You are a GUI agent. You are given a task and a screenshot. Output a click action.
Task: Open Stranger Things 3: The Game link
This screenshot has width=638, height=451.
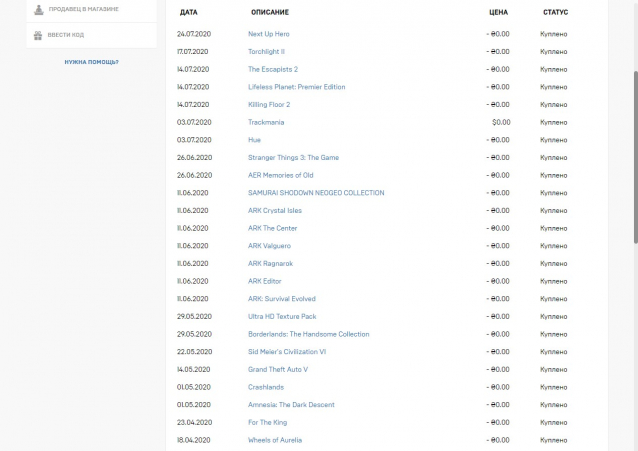(293, 158)
